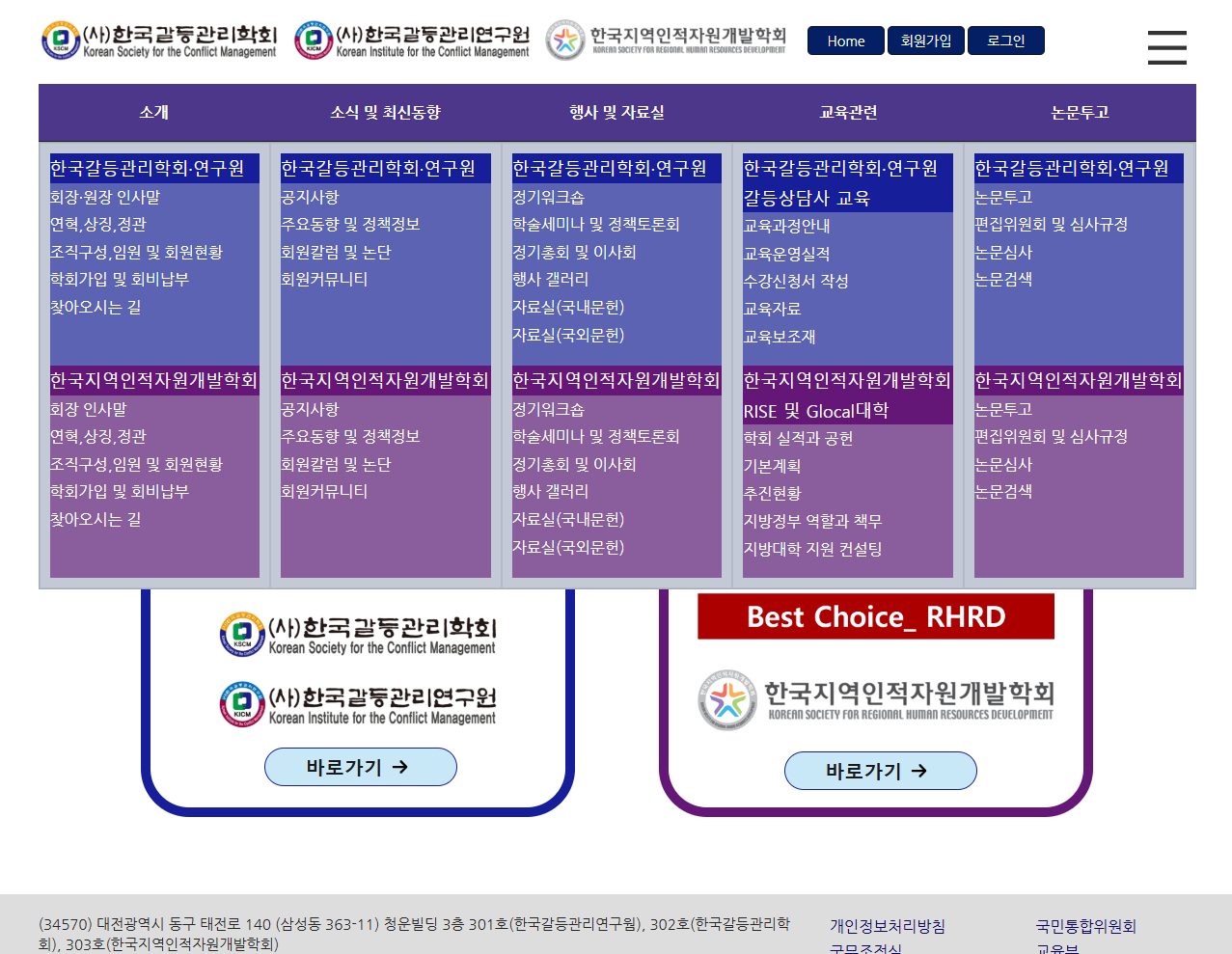Screen dimensions: 1232x954
Task: Open 회원커뮤니티 in the purple section
Action: (x=324, y=491)
